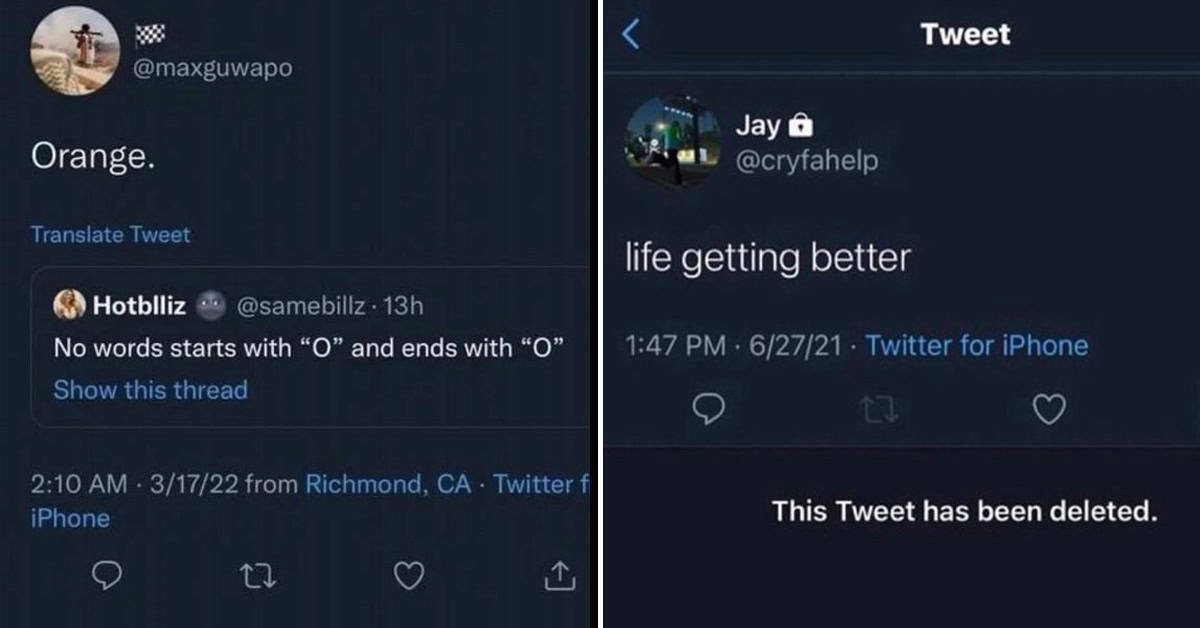Share the Orange tweet via the upload icon
The width and height of the screenshot is (1200, 628).
tap(559, 575)
